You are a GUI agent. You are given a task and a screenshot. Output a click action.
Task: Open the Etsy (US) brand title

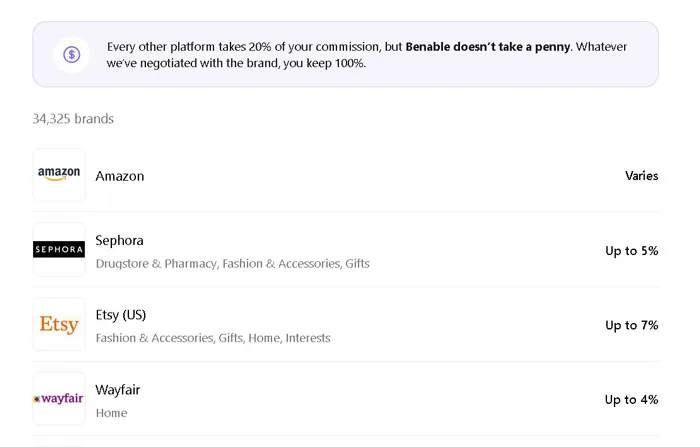pyautogui.click(x=121, y=315)
